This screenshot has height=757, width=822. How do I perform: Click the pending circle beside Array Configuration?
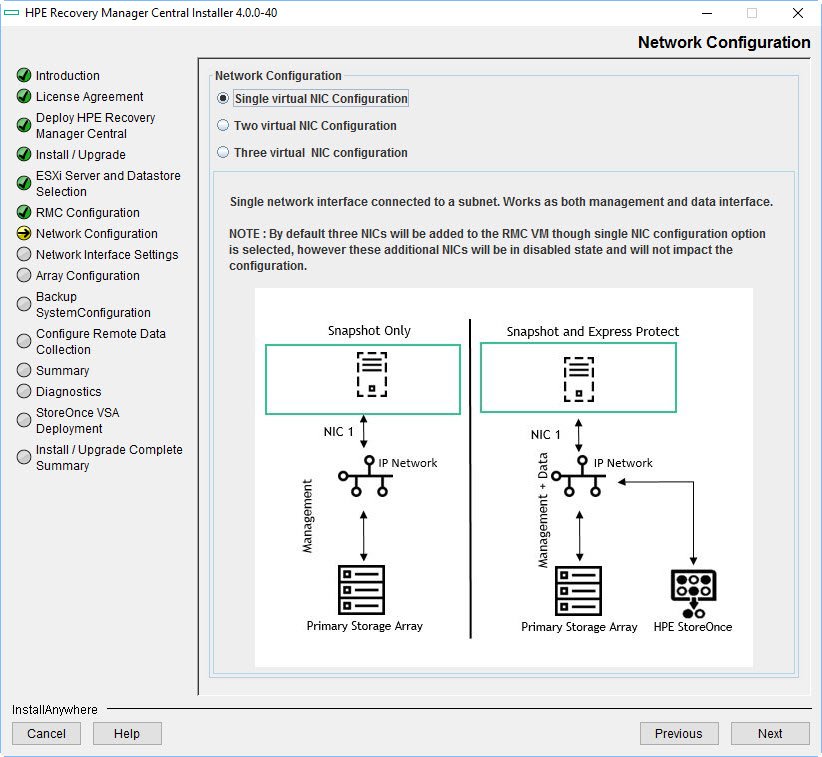pyautogui.click(x=23, y=275)
